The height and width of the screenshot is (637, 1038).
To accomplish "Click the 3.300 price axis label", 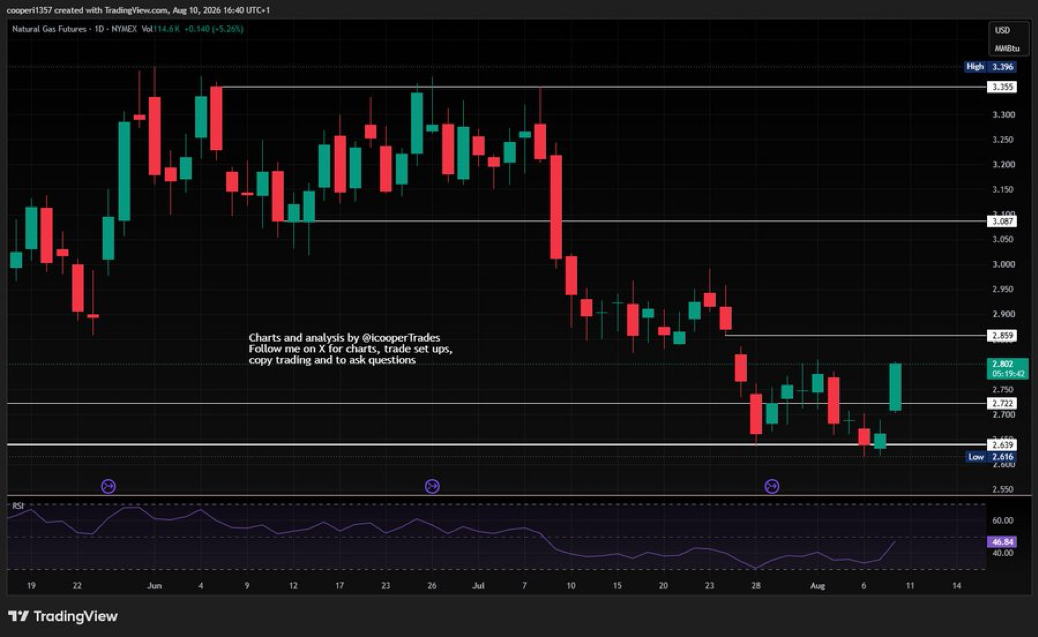I will click(1003, 115).
